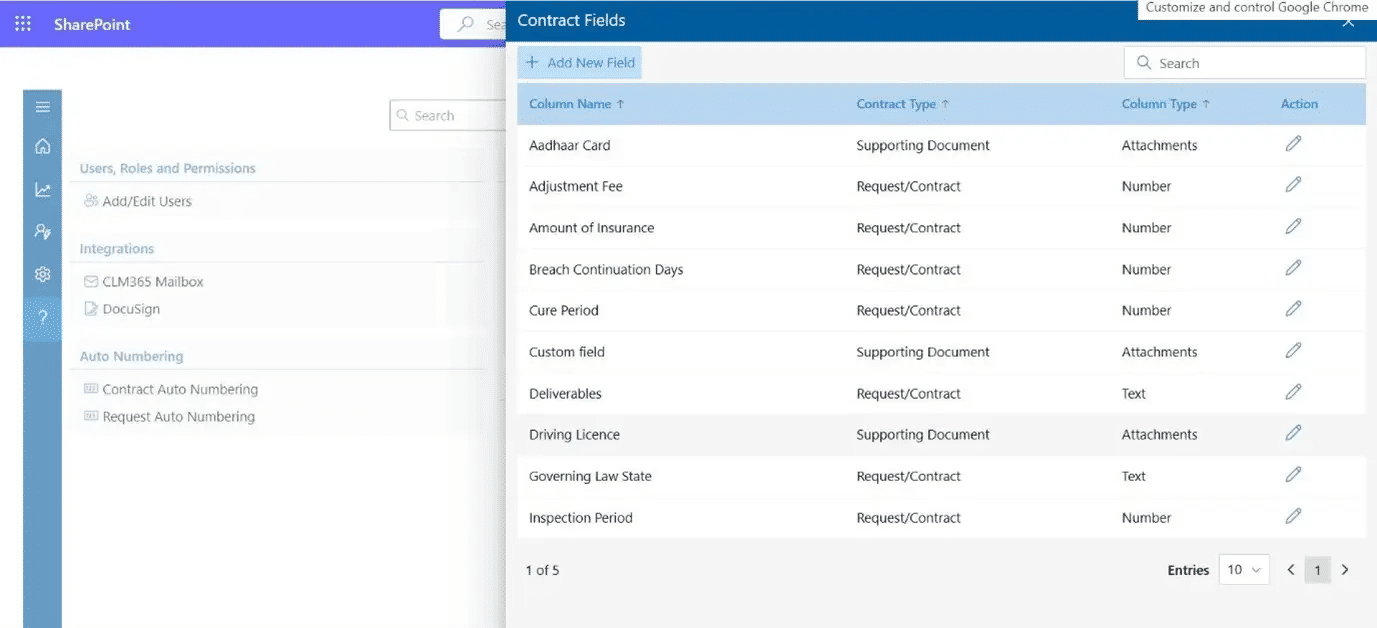Open settings gear icon in sidebar
The height and width of the screenshot is (628, 1377).
(x=42, y=274)
